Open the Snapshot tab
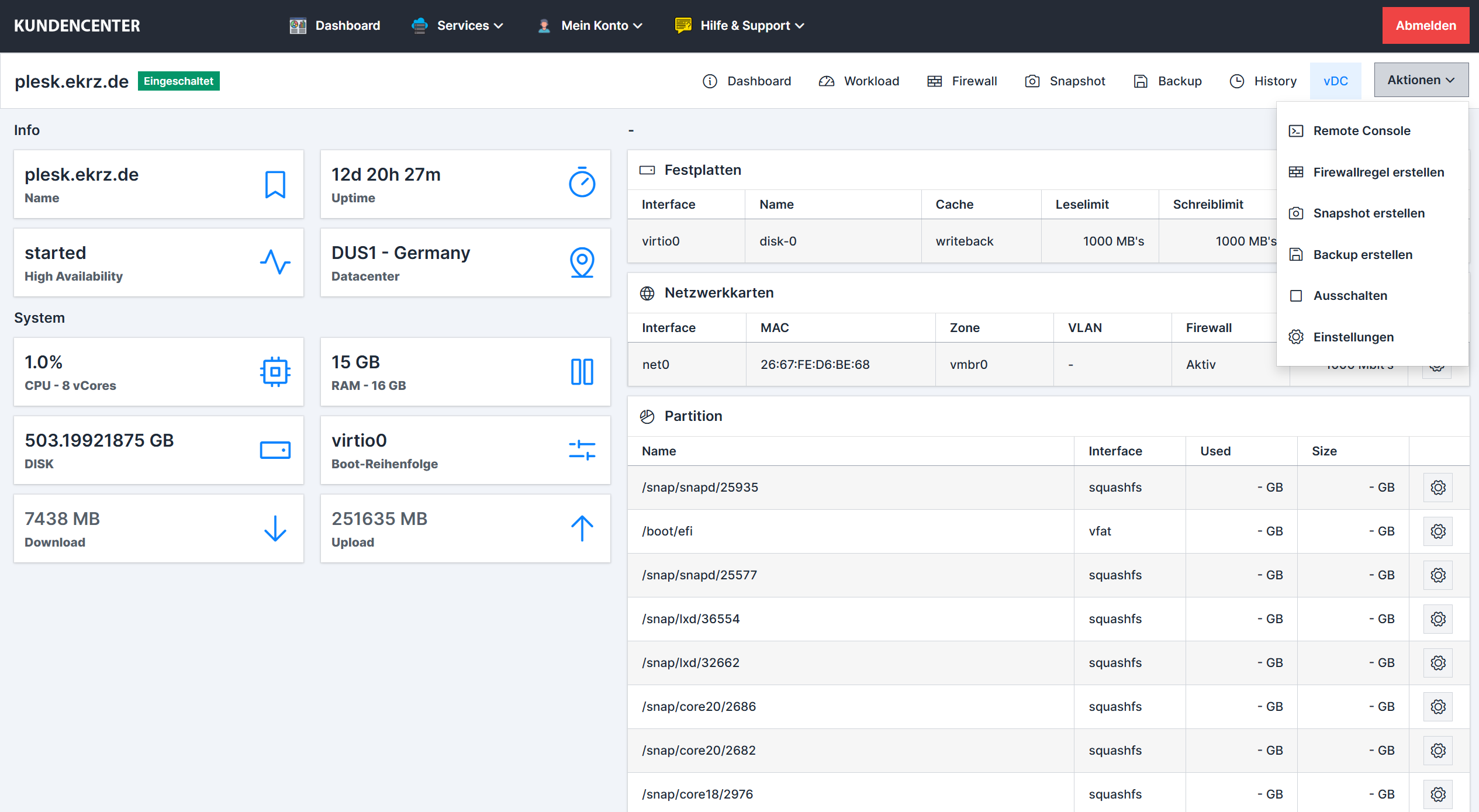The width and height of the screenshot is (1479, 812). (x=1065, y=81)
